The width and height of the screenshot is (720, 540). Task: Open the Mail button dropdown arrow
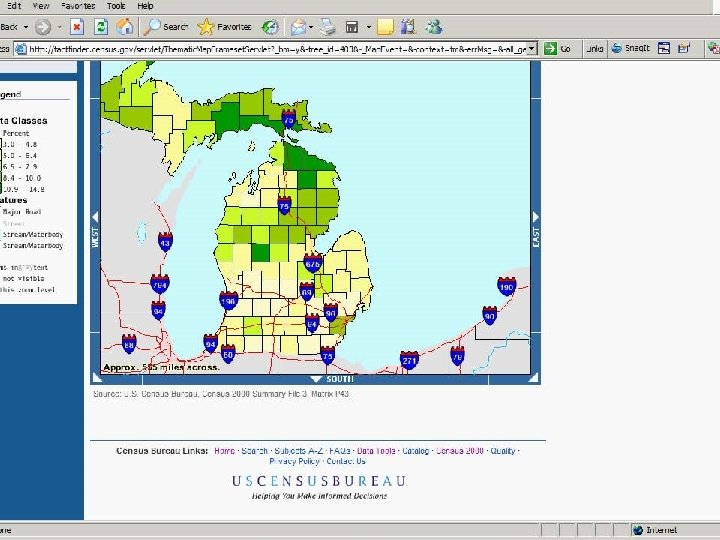point(311,27)
